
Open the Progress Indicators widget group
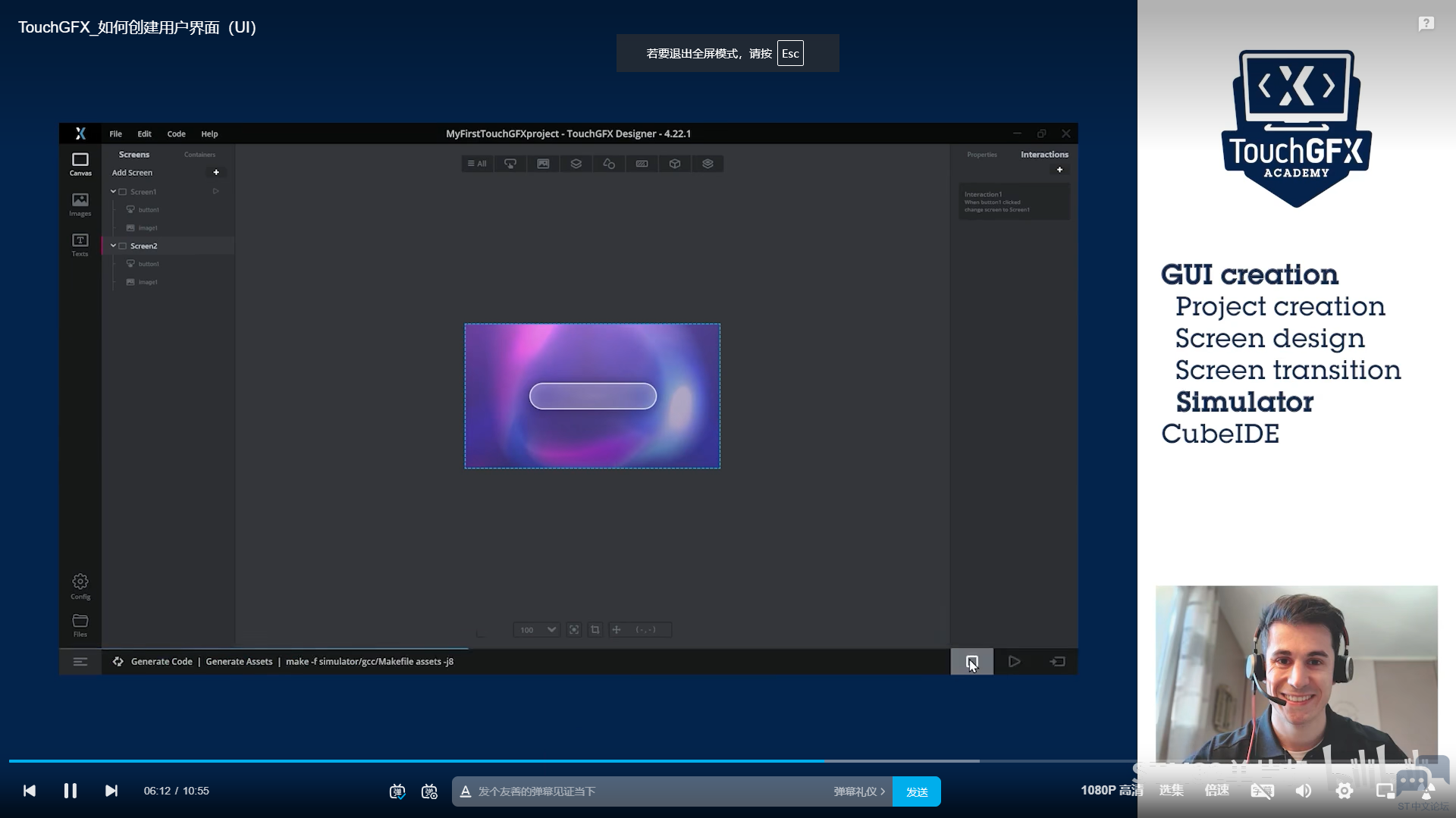[642, 164]
